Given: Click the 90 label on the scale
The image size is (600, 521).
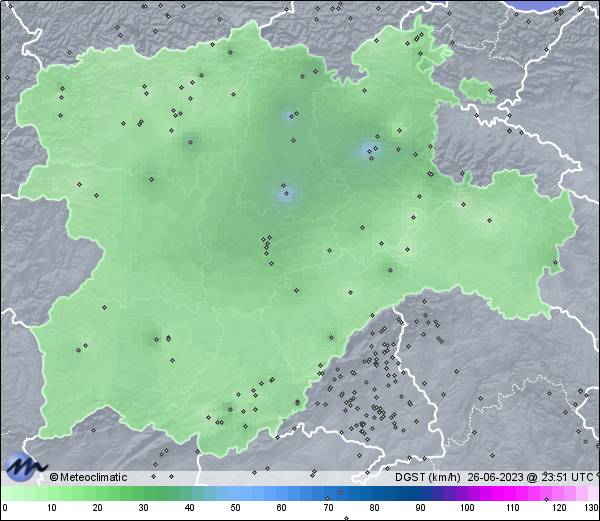Looking at the screenshot, I should pyautogui.click(x=420, y=508).
